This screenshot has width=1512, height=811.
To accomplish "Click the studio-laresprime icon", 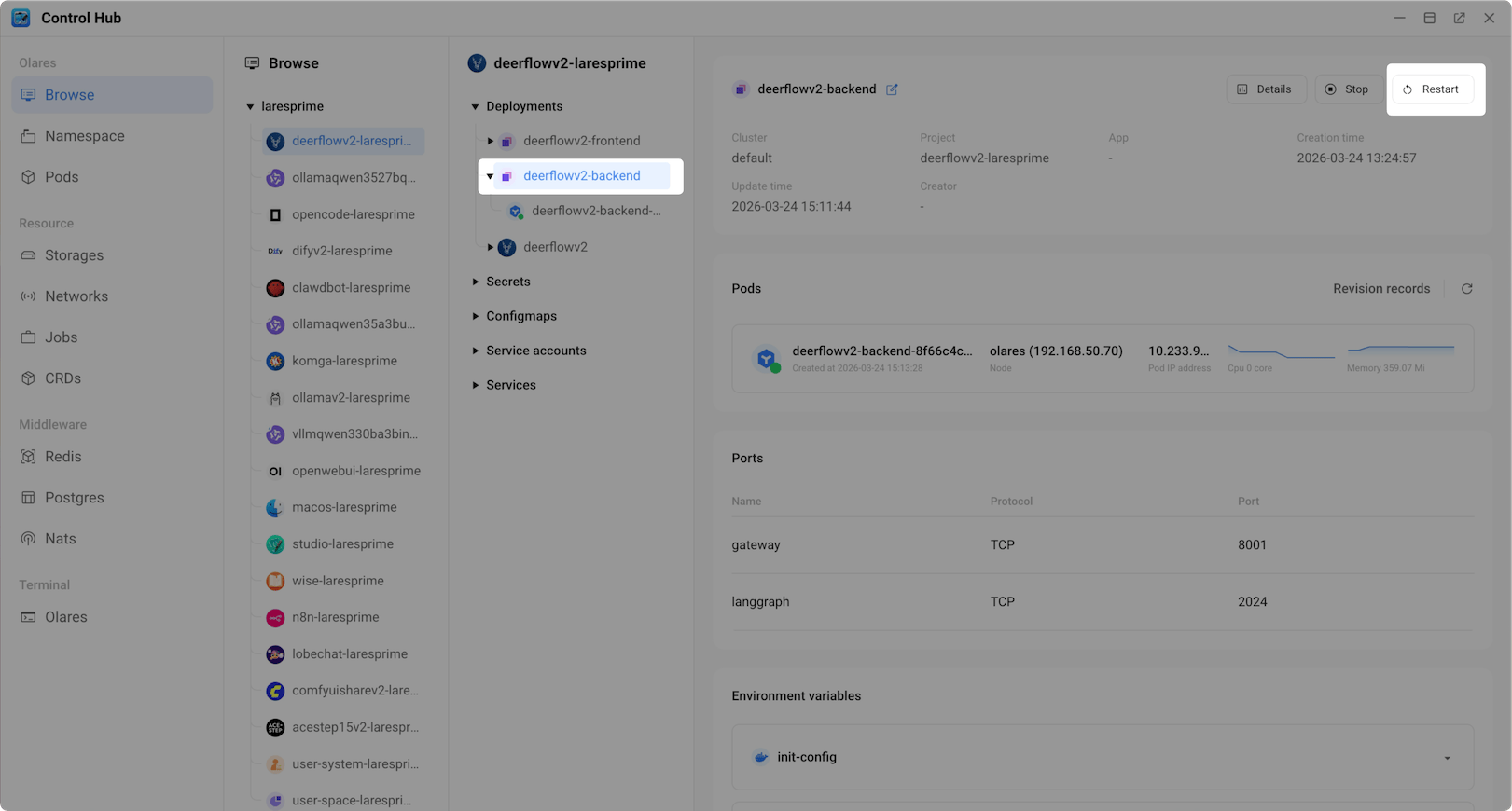I will tap(275, 544).
